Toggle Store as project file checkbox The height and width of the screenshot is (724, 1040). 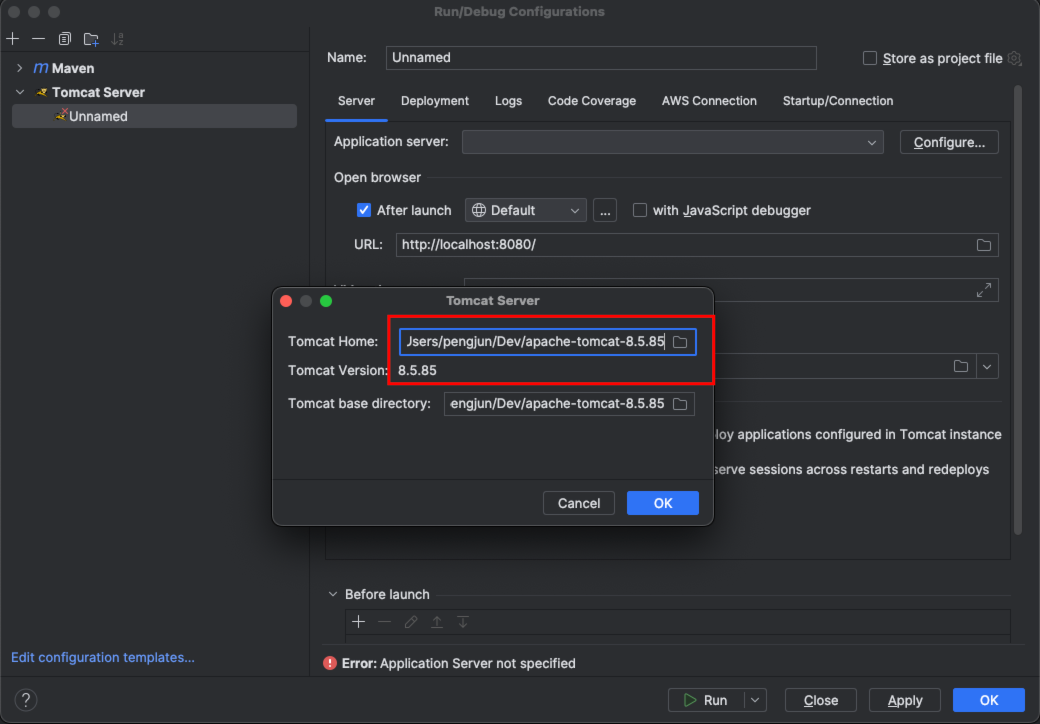pyautogui.click(x=870, y=58)
